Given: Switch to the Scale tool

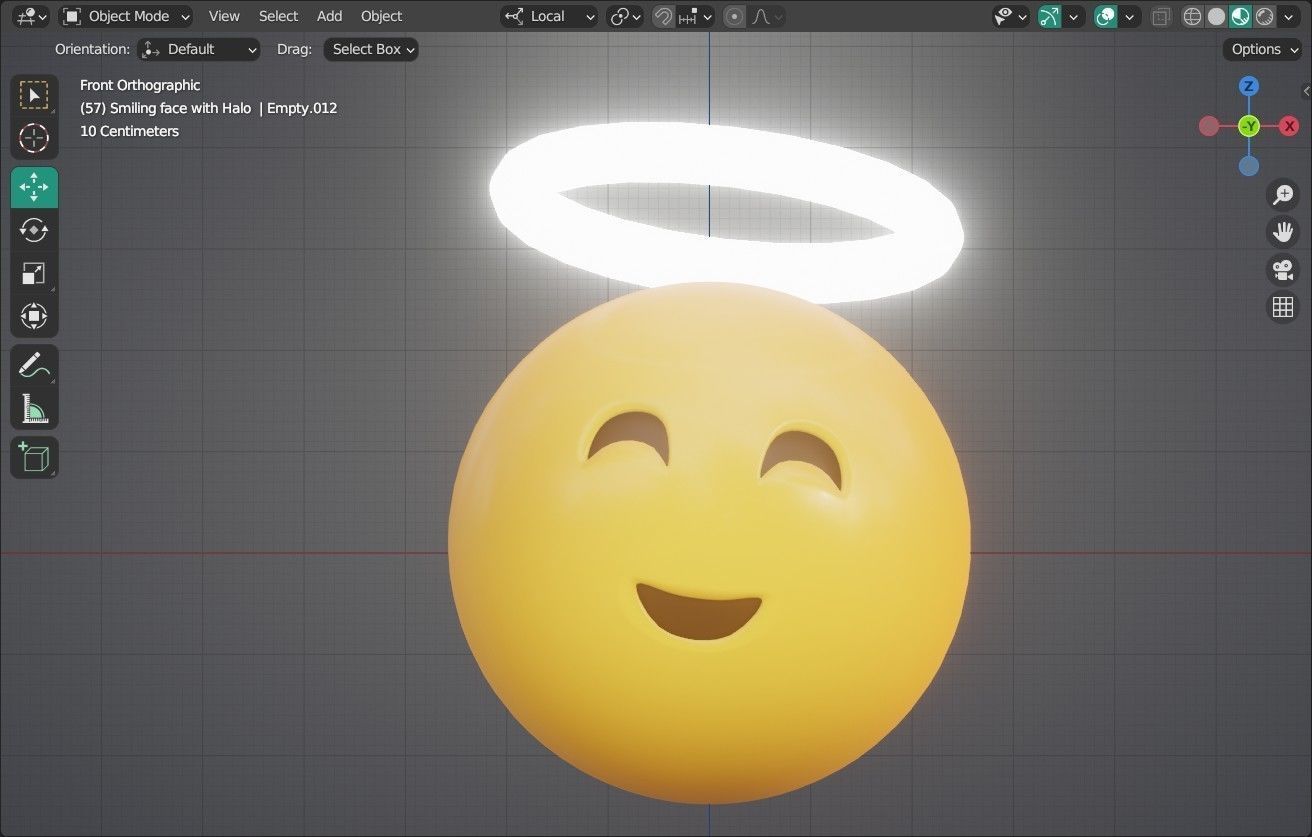Looking at the screenshot, I should pos(34,273).
